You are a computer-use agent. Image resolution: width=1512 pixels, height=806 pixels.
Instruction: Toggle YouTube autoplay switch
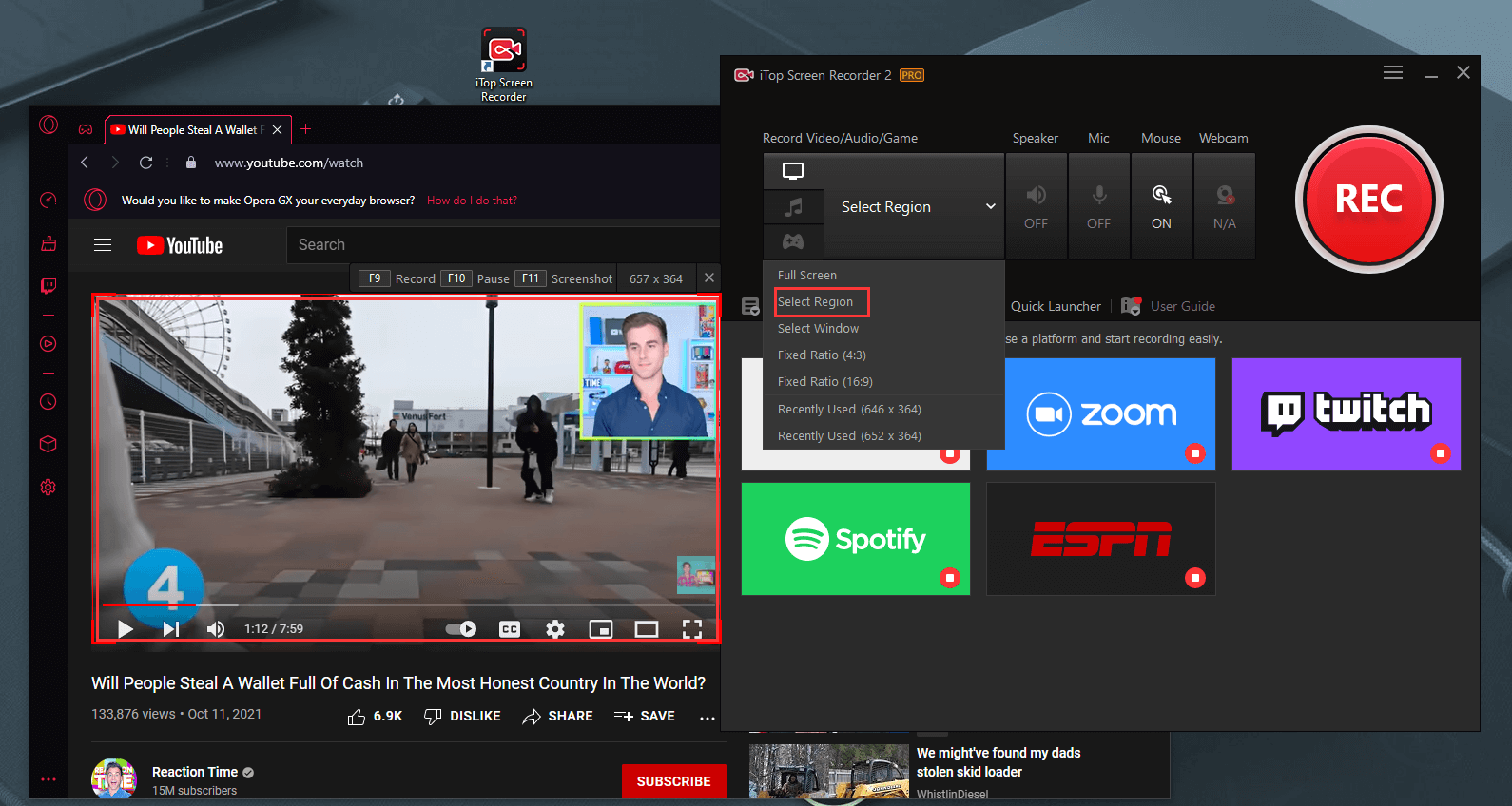(x=461, y=628)
